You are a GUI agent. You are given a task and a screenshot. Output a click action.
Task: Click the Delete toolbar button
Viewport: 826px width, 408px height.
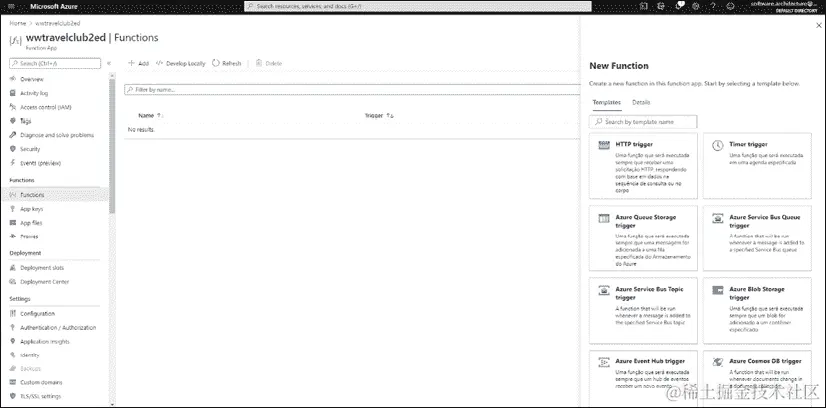[269, 63]
